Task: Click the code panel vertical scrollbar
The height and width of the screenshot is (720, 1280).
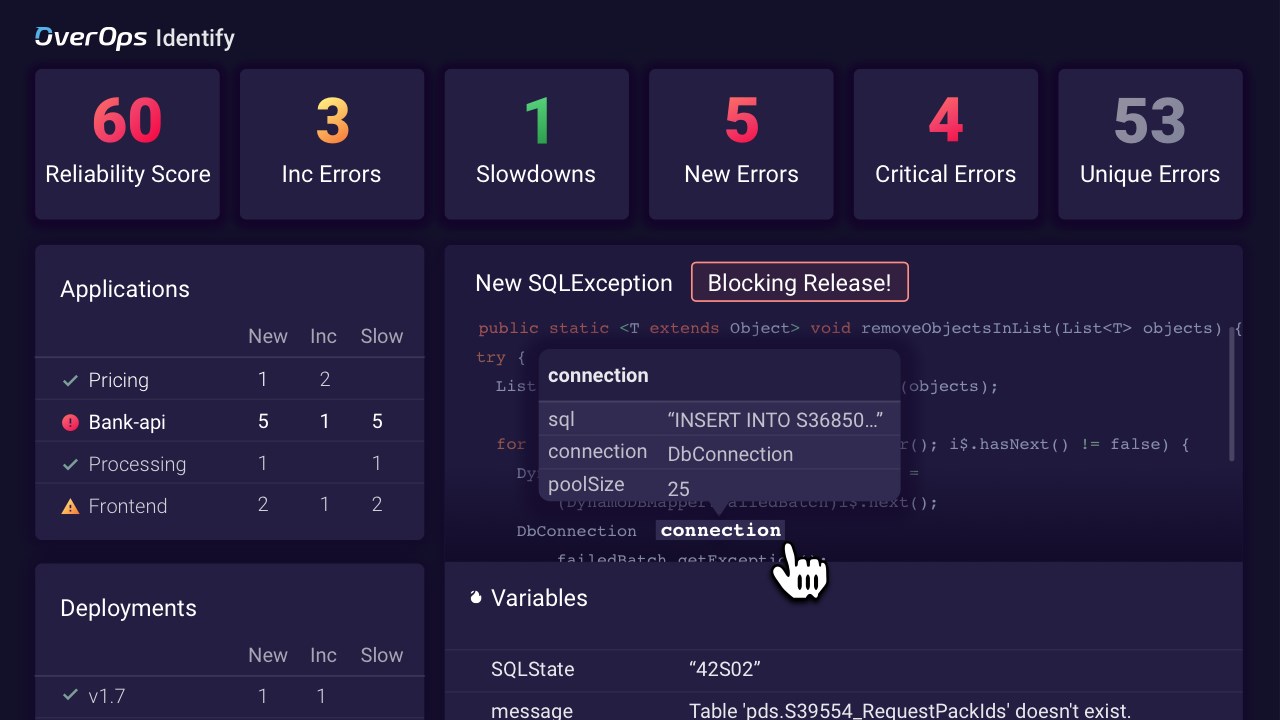Action: (1232, 396)
